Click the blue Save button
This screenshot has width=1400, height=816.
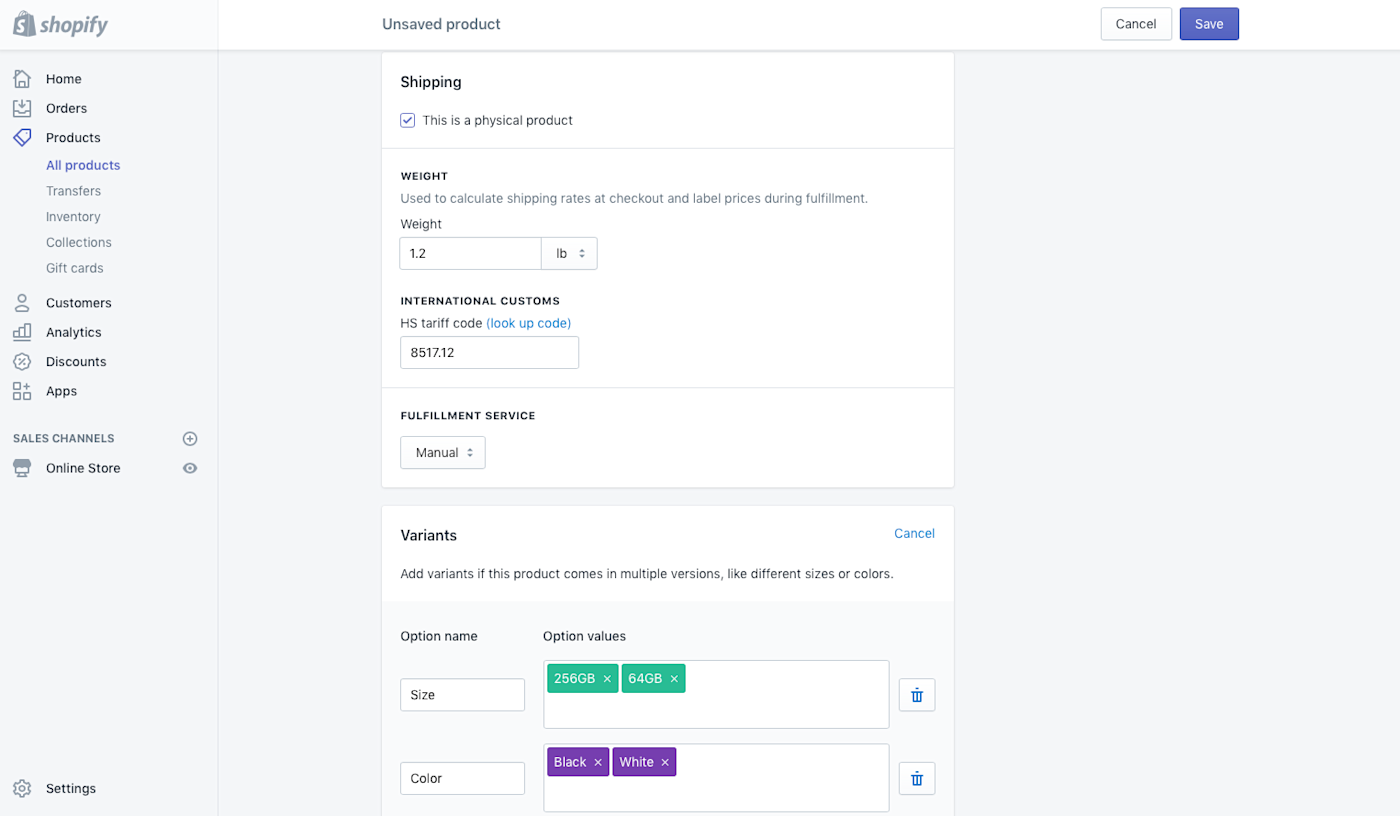click(x=1209, y=24)
